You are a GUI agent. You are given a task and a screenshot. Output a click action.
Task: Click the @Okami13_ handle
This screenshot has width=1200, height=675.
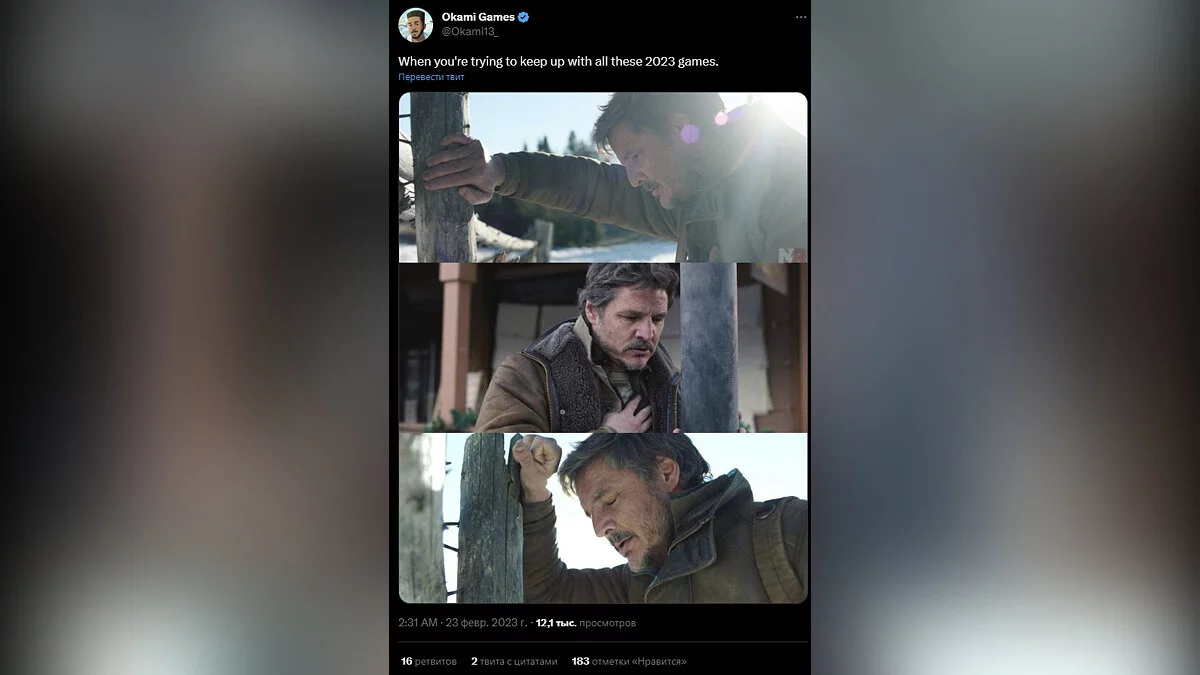coord(470,32)
